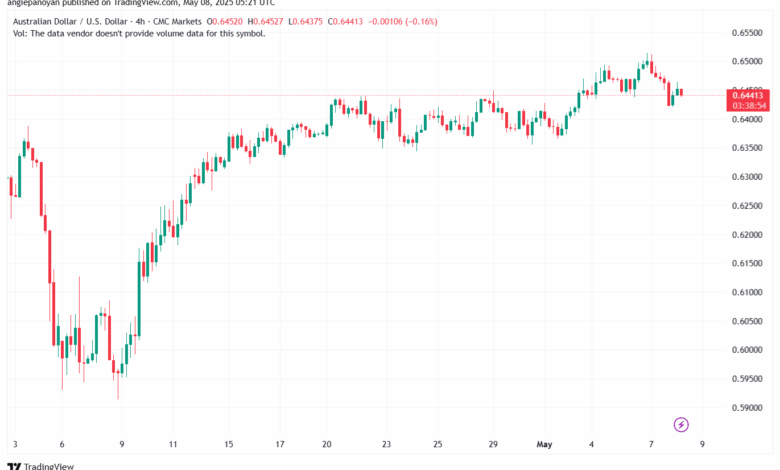Click the 0.59500 price axis label
This screenshot has width=780, height=470.
point(747,378)
